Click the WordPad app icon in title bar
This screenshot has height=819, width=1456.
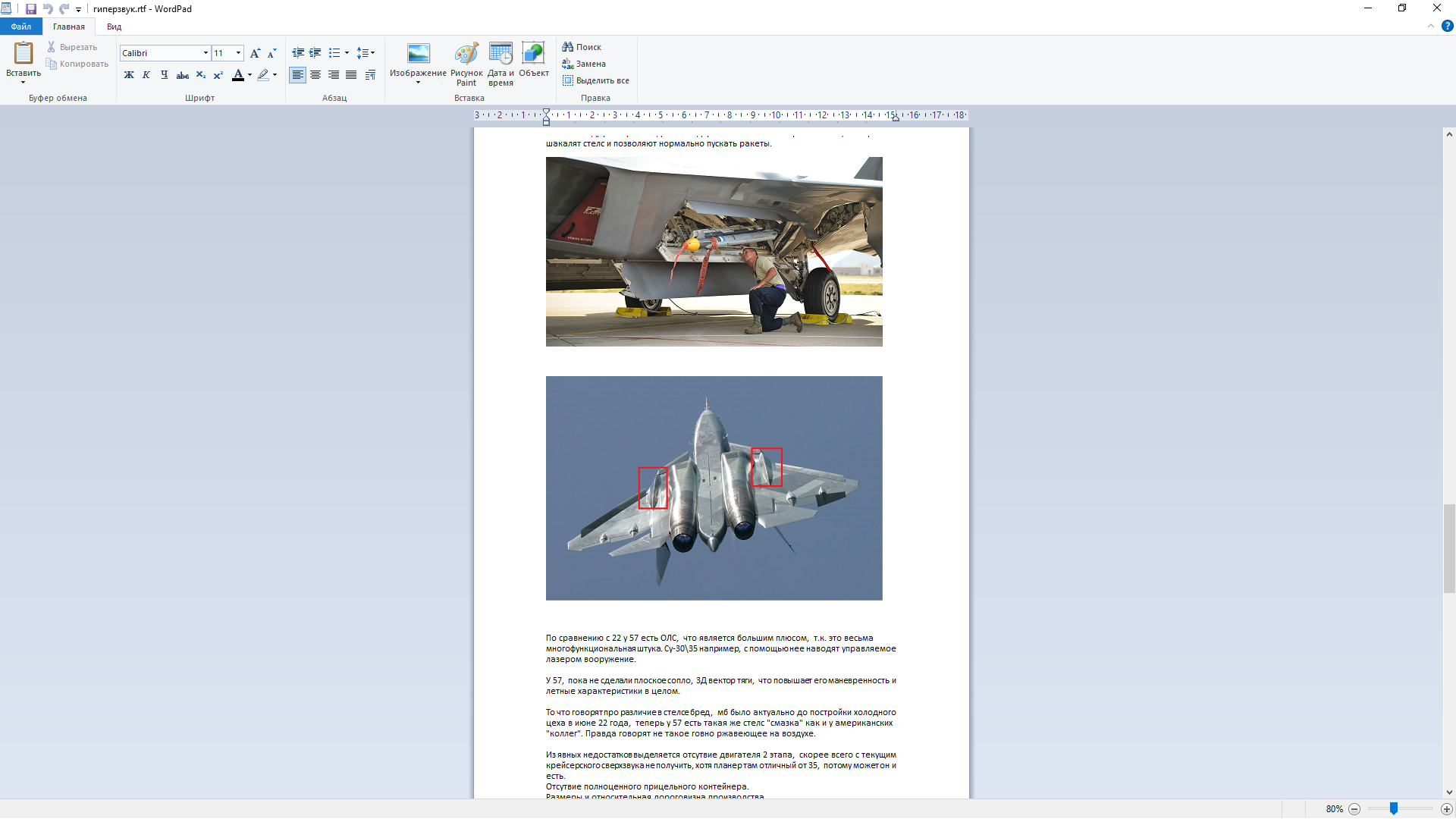[7, 9]
